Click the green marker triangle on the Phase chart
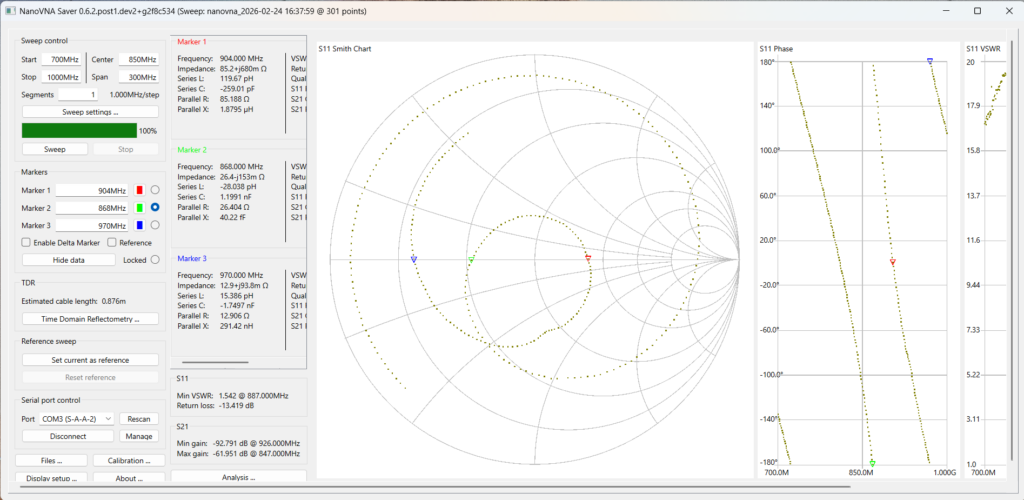Screen dimensions: 1024x500 (872, 463)
